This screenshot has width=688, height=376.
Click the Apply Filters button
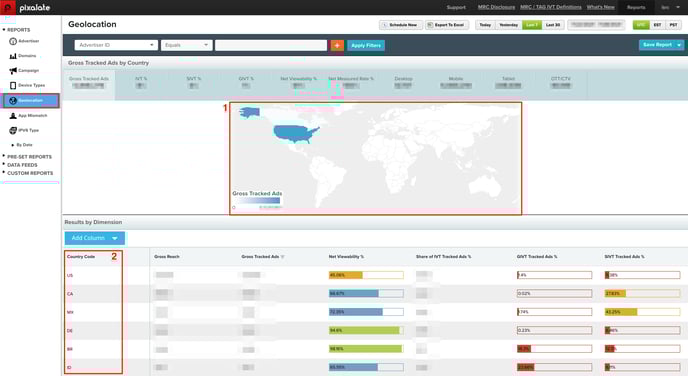click(366, 45)
